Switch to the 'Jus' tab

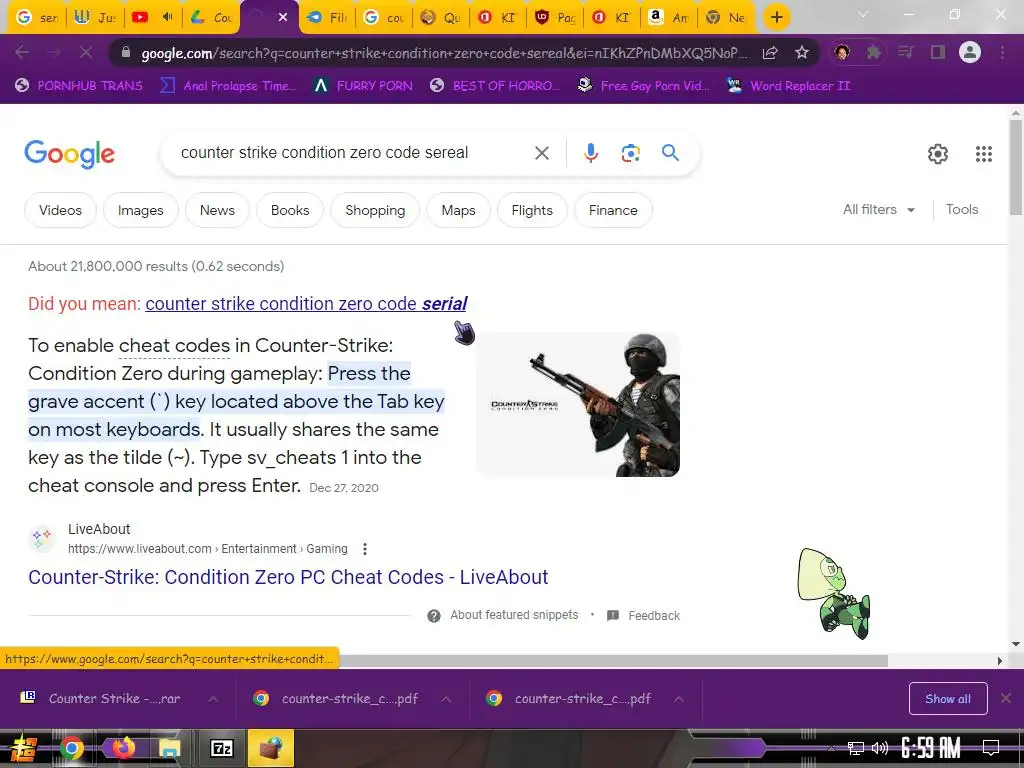96,17
